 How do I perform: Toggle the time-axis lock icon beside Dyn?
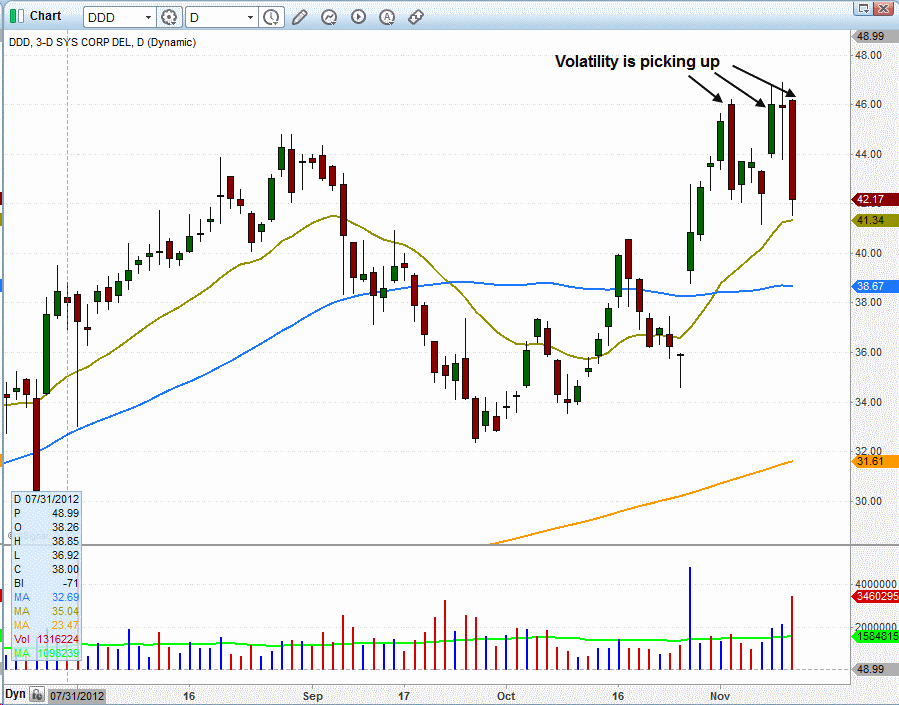[x=37, y=695]
